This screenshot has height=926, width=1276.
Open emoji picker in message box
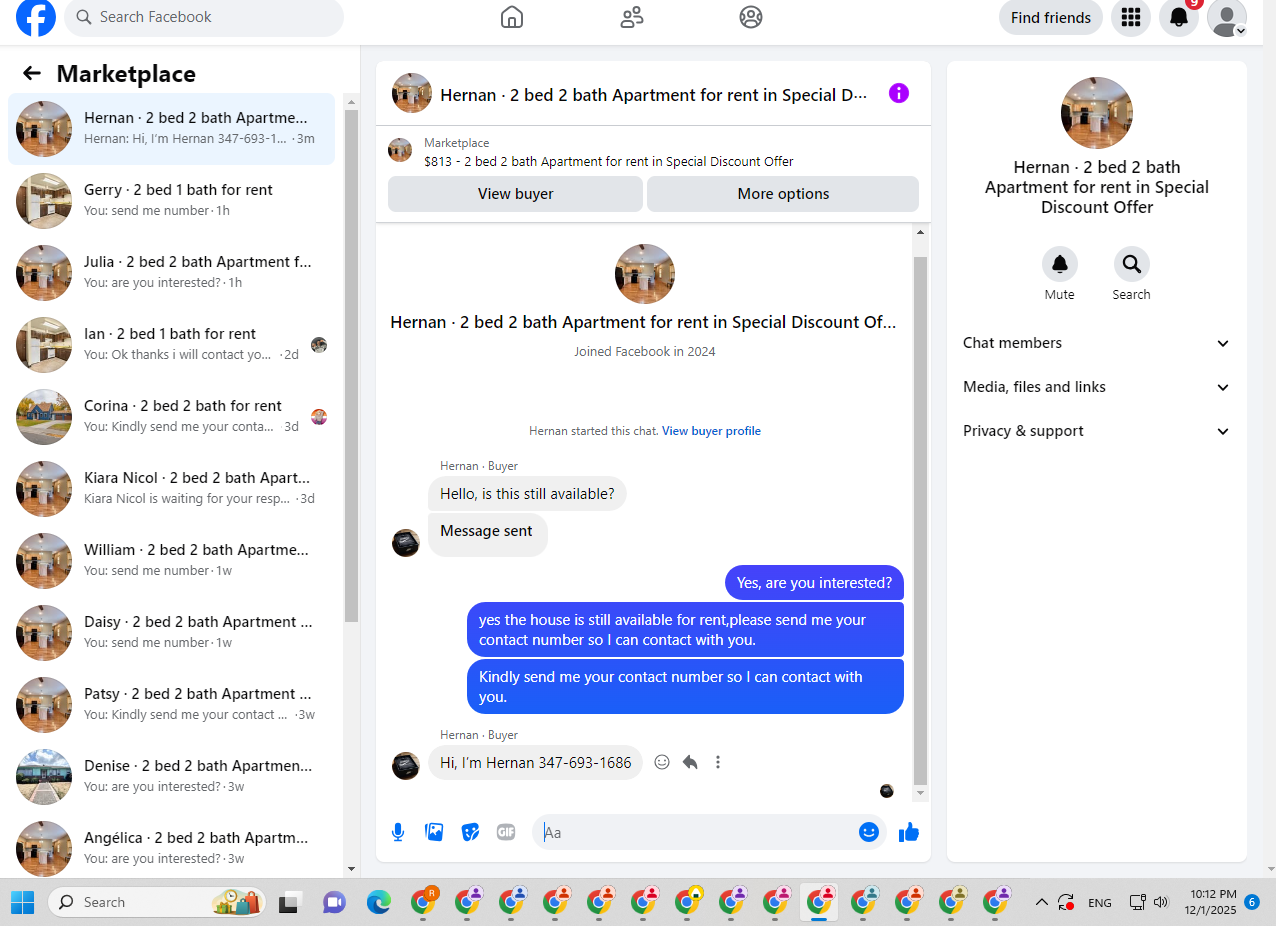tap(869, 832)
